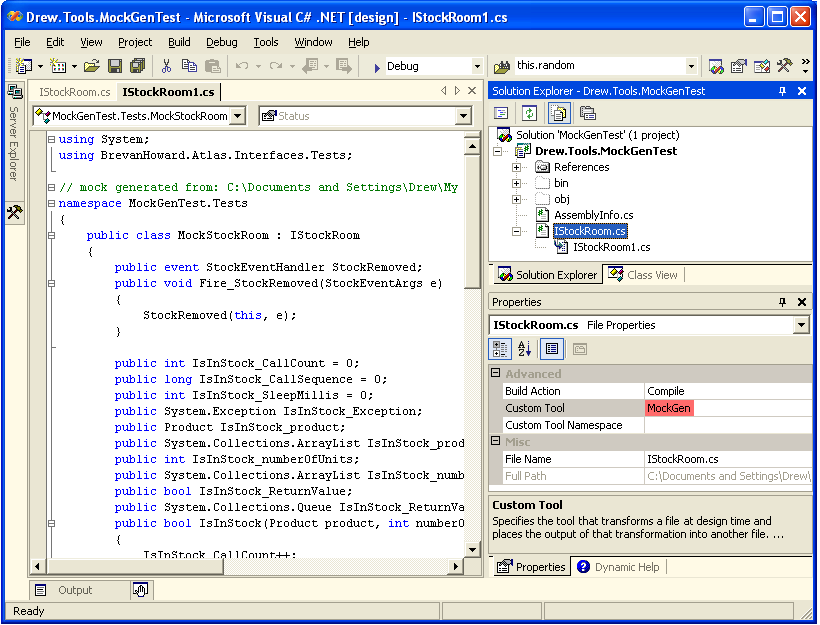This screenshot has width=820, height=625.
Task: Switch to the Dynamic Help tab
Action: click(x=619, y=567)
